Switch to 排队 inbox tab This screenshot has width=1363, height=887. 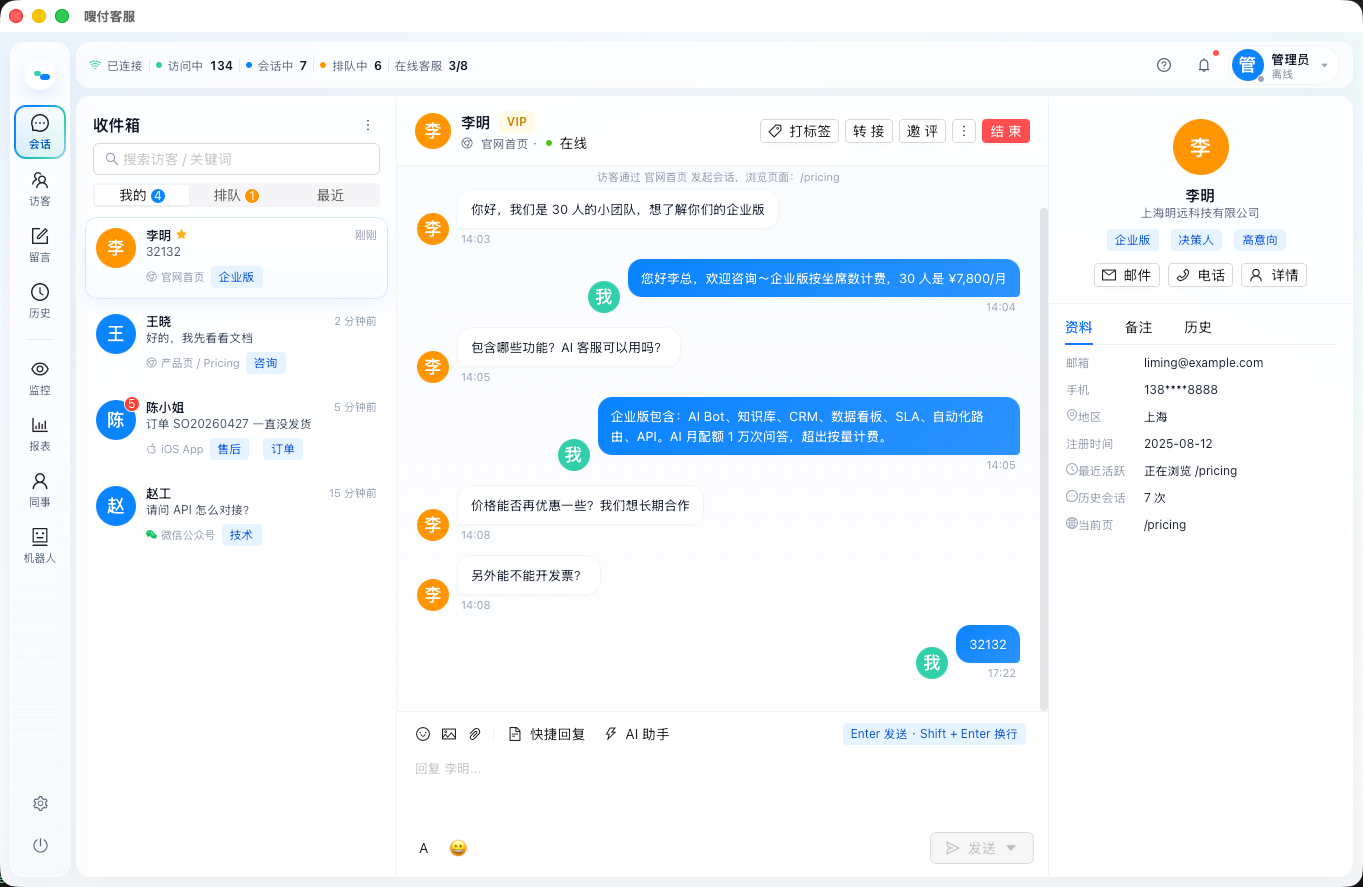[236, 195]
